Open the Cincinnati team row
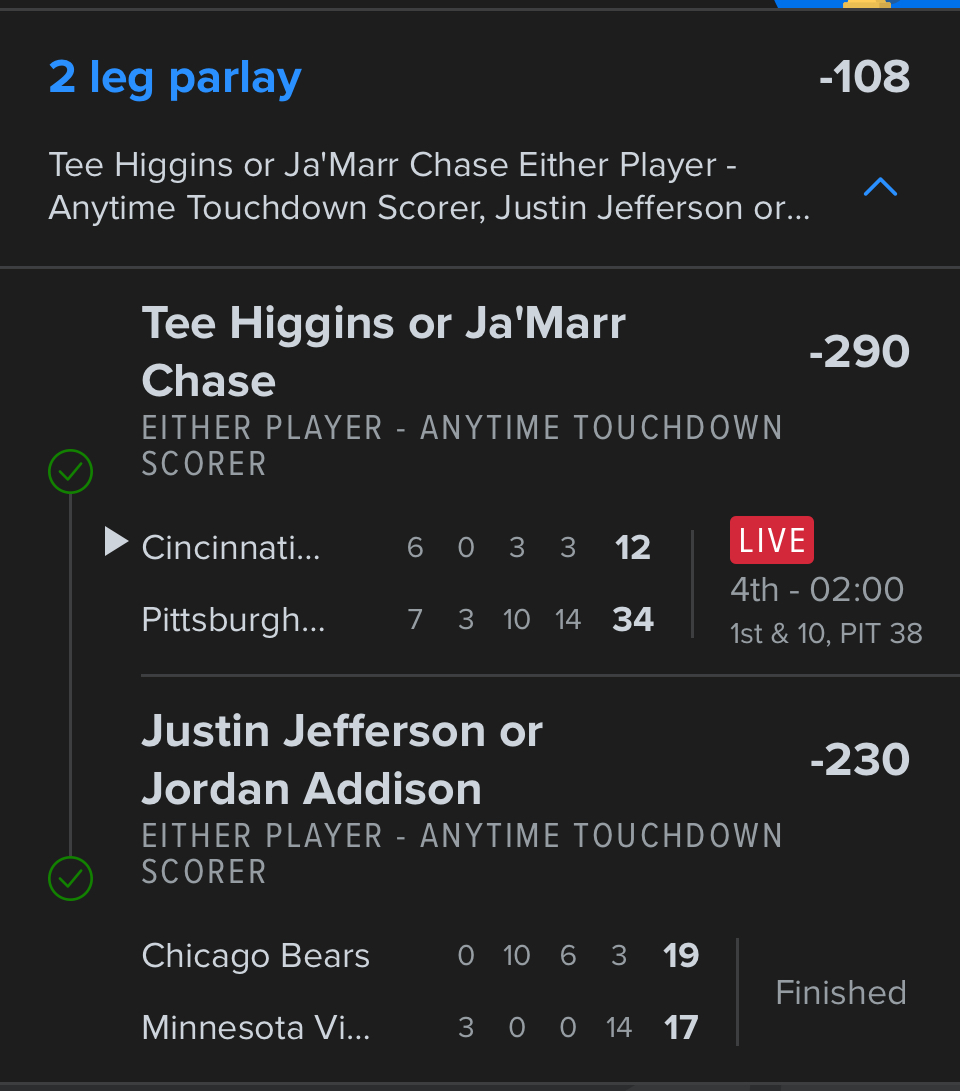 pyautogui.click(x=231, y=548)
